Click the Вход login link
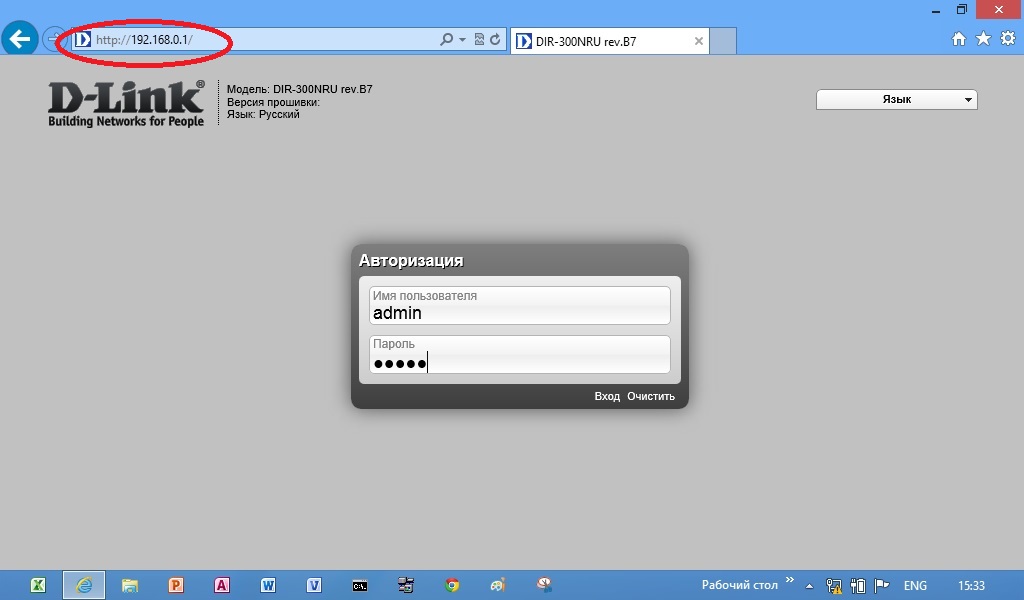This screenshot has width=1024, height=600. [607, 396]
